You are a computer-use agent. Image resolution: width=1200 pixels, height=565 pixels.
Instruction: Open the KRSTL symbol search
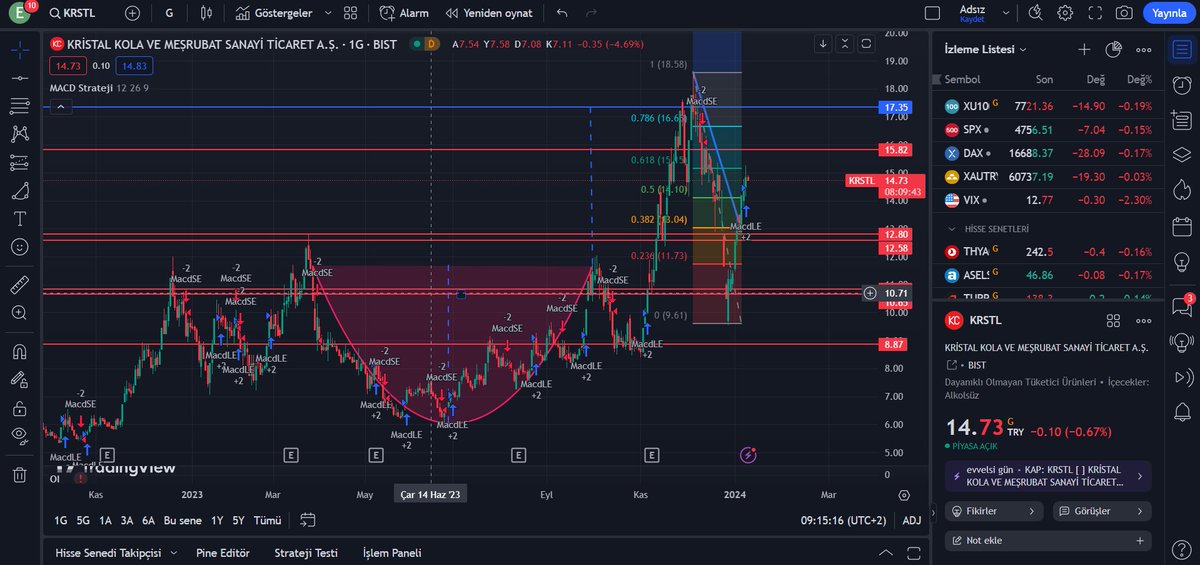pyautogui.click(x=75, y=13)
